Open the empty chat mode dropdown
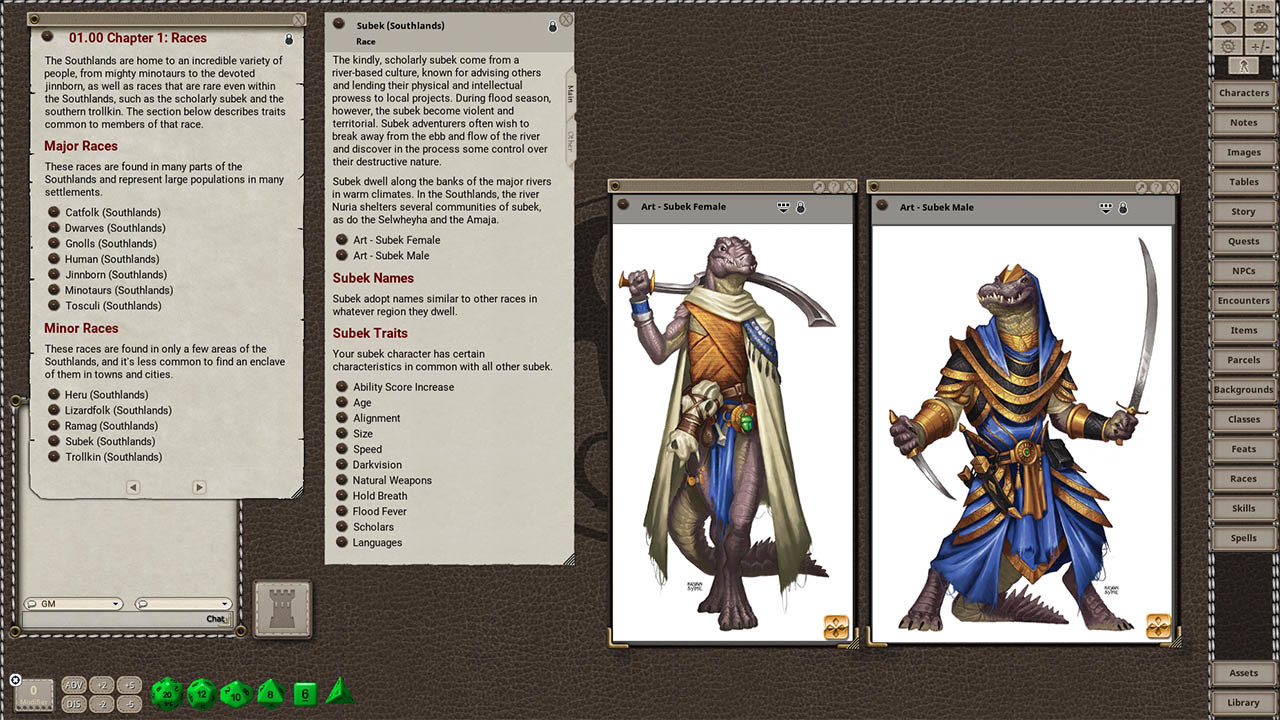The height and width of the screenshot is (720, 1280). [x=184, y=604]
